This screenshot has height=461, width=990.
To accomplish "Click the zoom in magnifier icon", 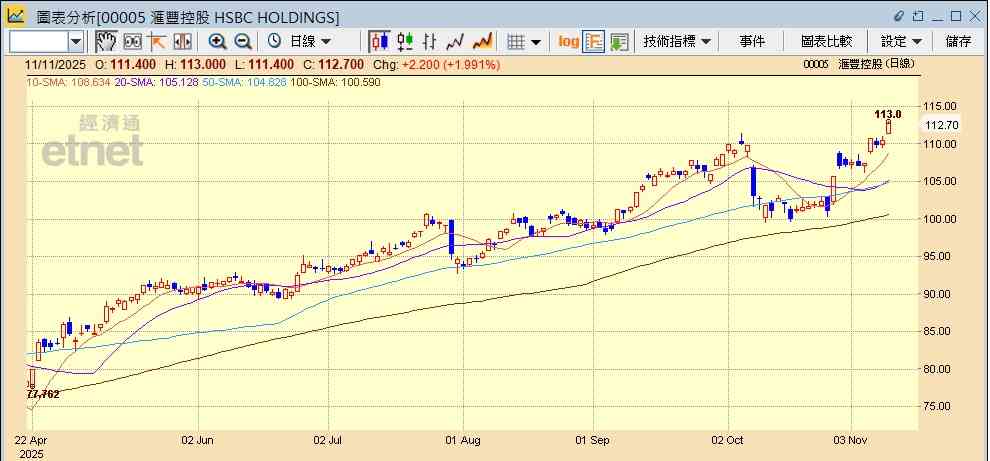I will tap(217, 41).
